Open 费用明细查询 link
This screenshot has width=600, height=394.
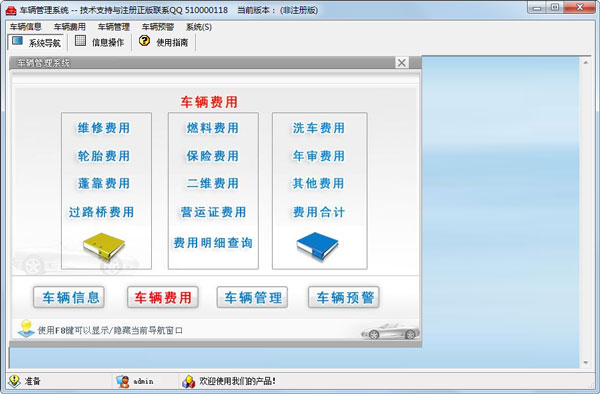click(213, 243)
